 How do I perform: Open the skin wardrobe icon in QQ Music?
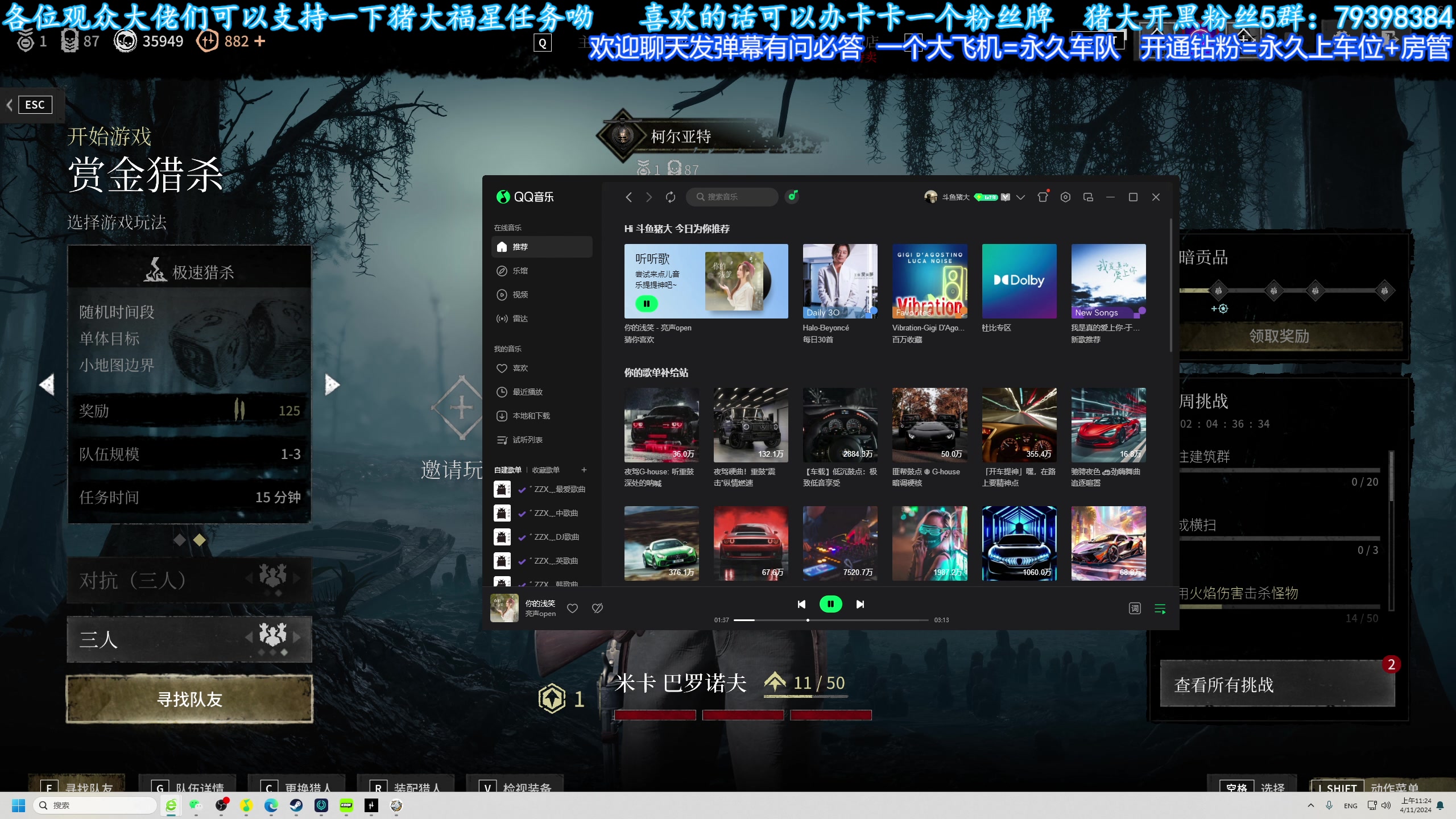coord(1043,197)
